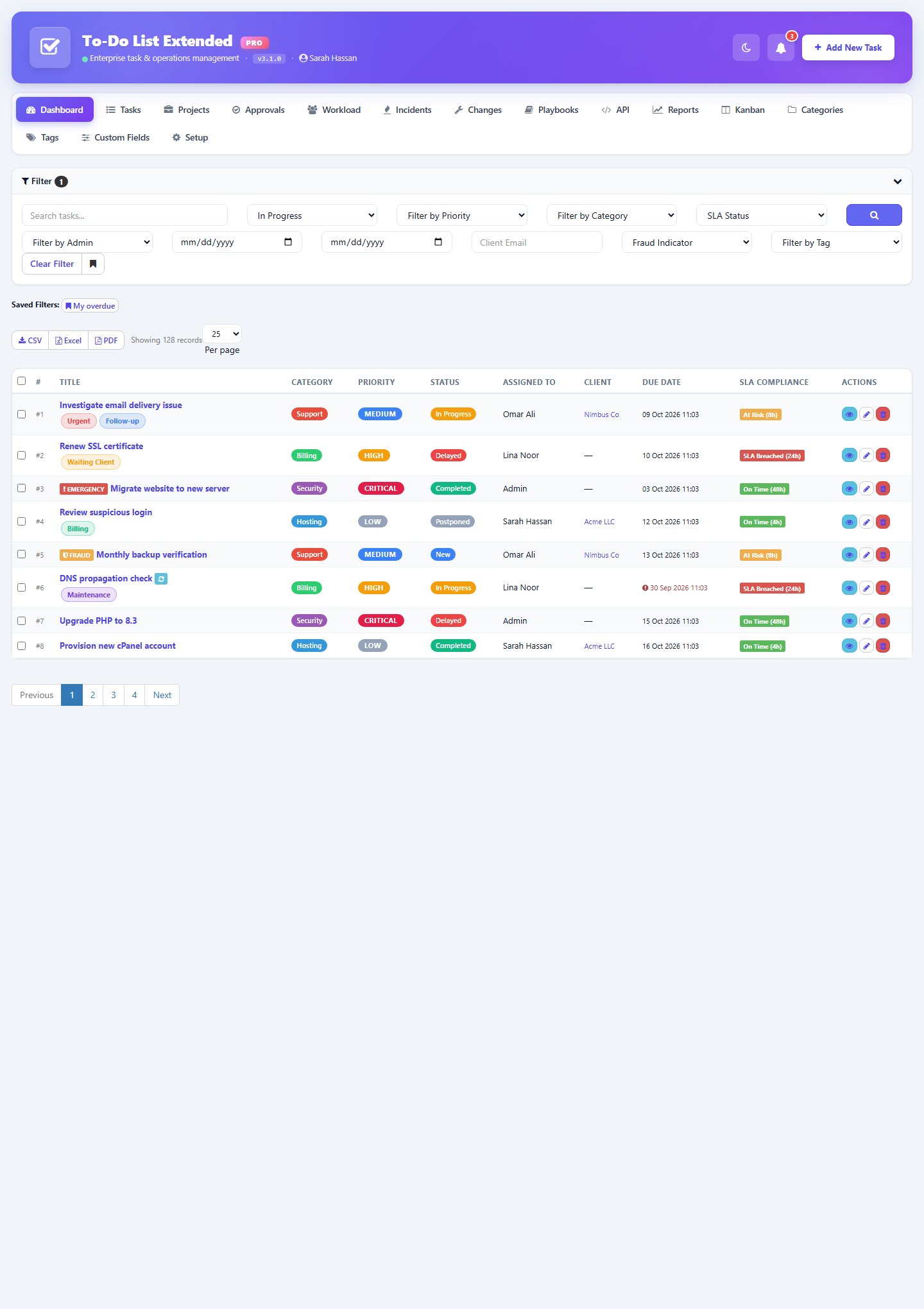
Task: Delete task 'Migrate website to new server'
Action: [x=883, y=489]
